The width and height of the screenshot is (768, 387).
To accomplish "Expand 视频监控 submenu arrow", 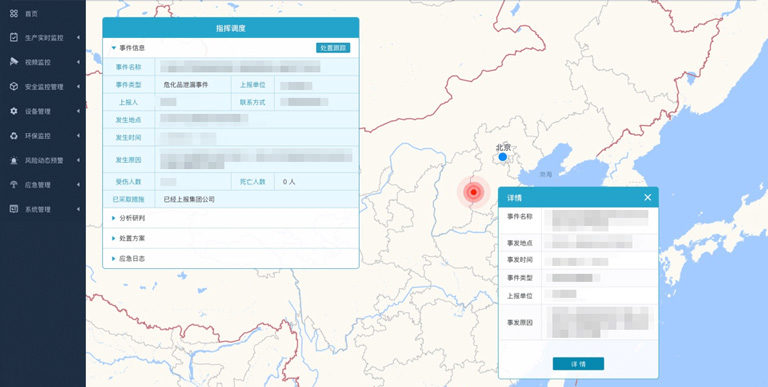I will pyautogui.click(x=78, y=62).
